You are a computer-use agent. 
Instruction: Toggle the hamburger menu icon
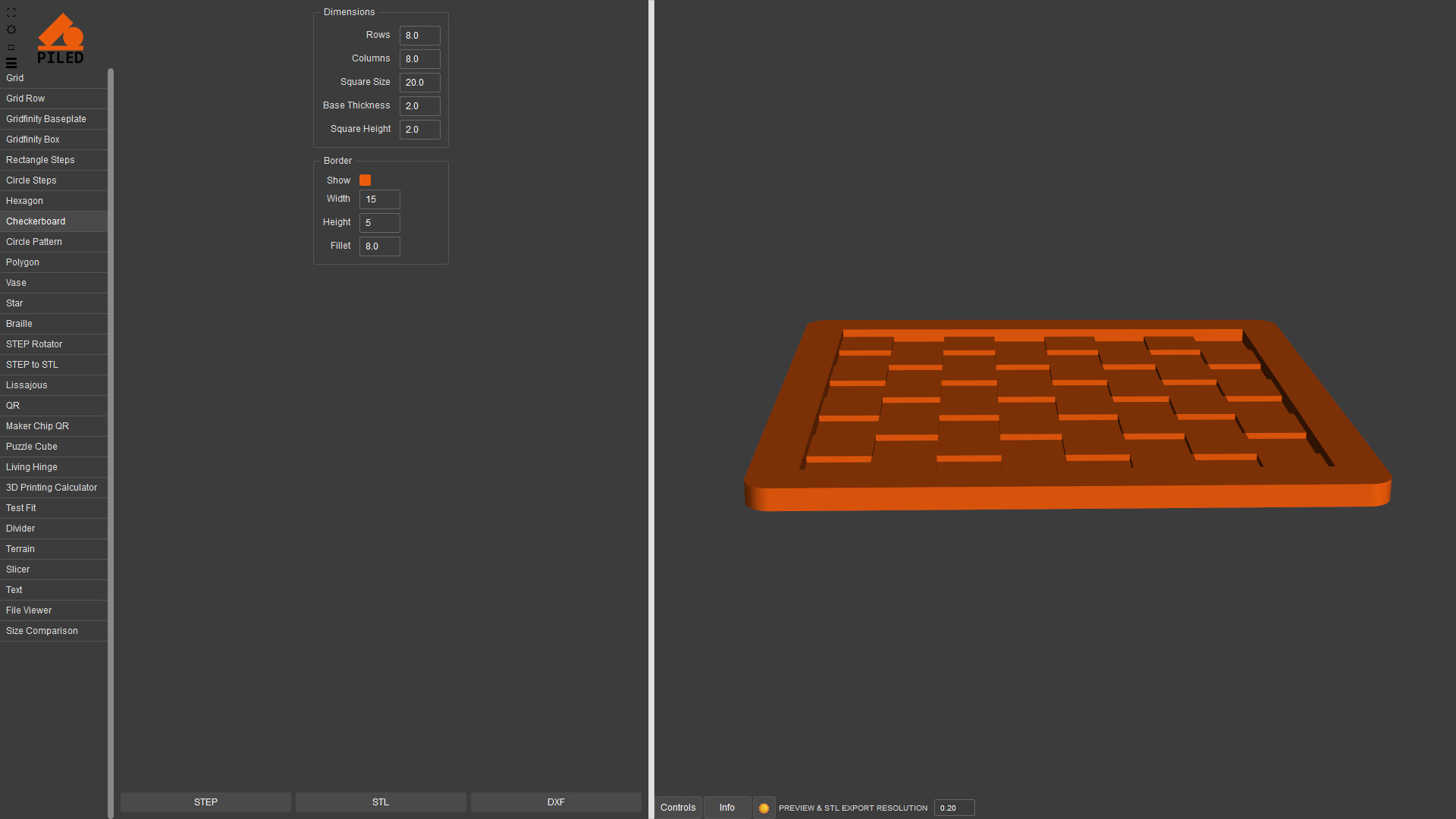click(11, 63)
